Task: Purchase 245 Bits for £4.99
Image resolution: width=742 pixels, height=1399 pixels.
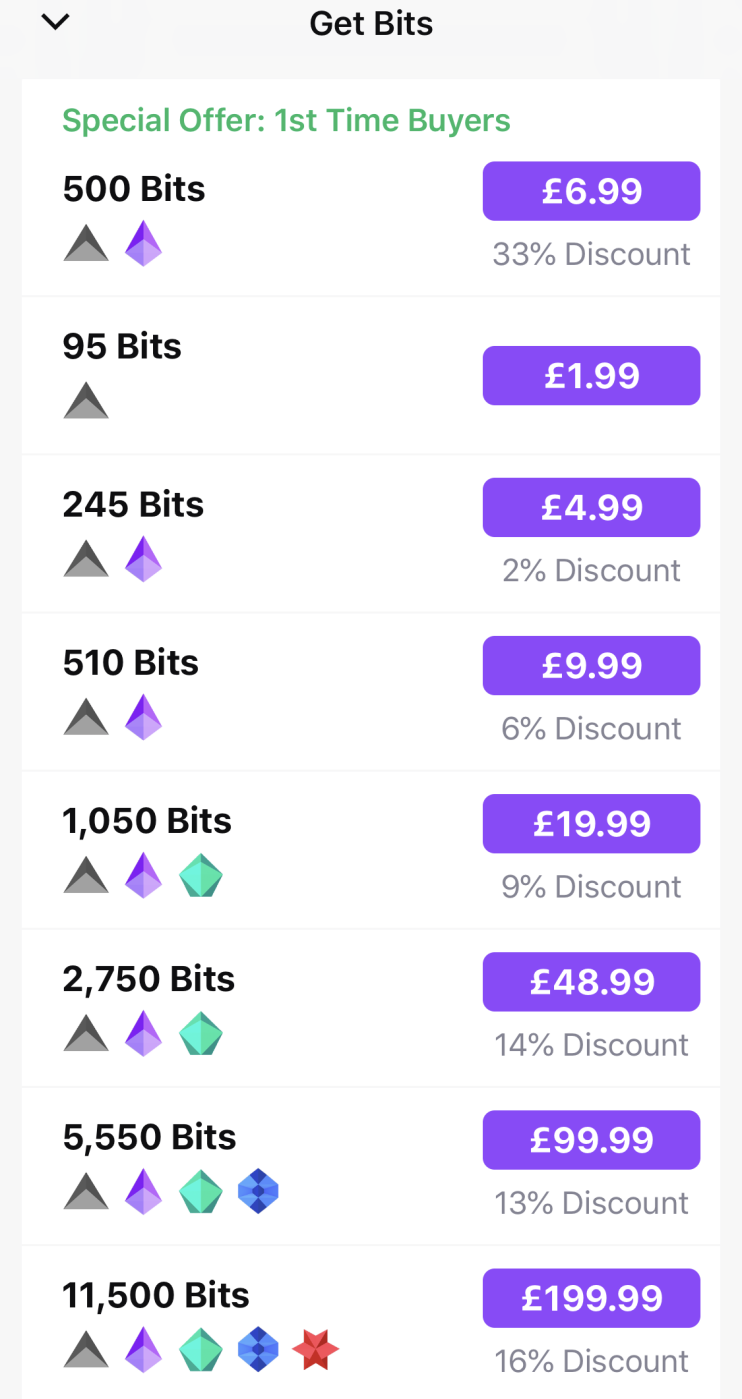Action: coord(591,507)
